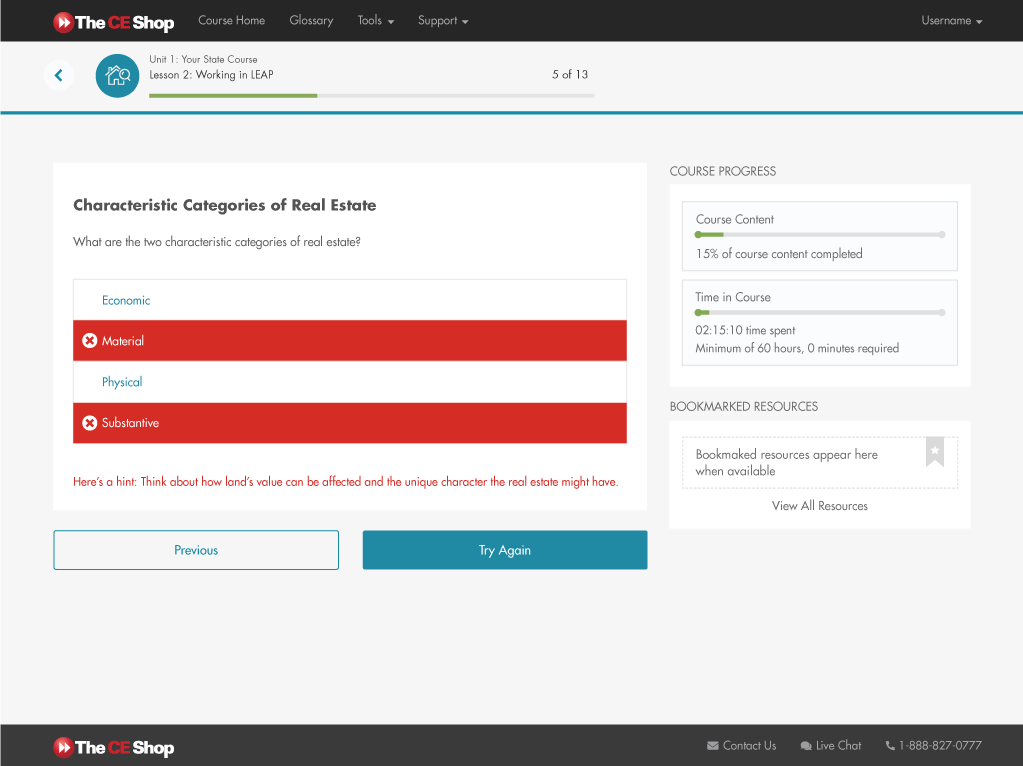
Task: Click the bookmark star ribbon icon
Action: tap(935, 452)
